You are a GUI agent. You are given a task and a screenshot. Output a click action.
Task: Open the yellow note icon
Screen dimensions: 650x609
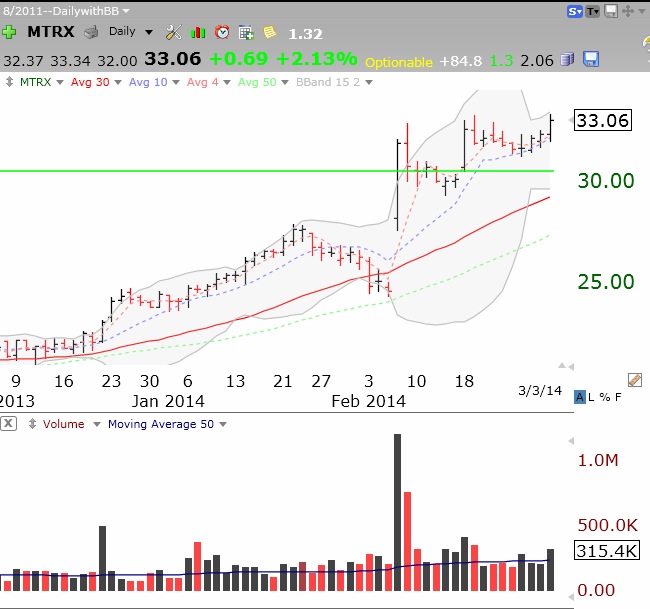coord(270,32)
